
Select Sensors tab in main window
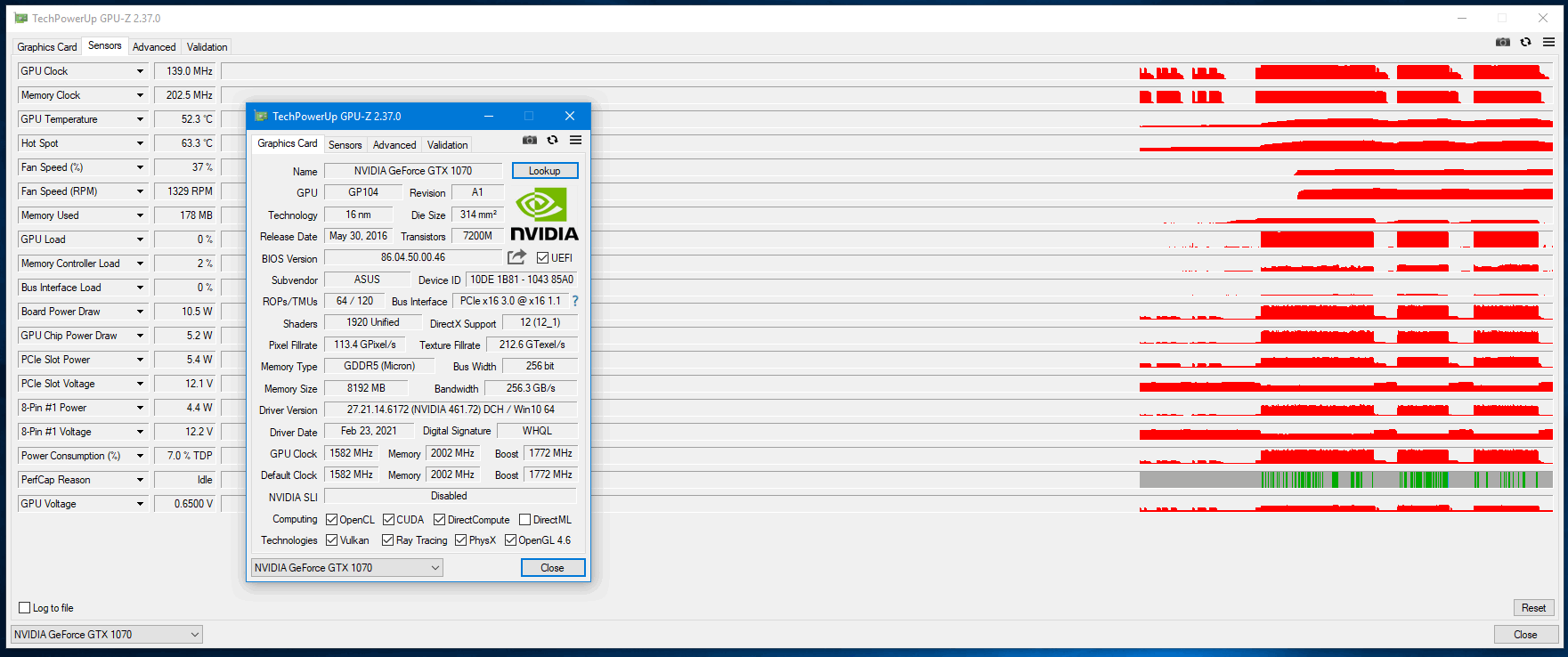pos(105,45)
